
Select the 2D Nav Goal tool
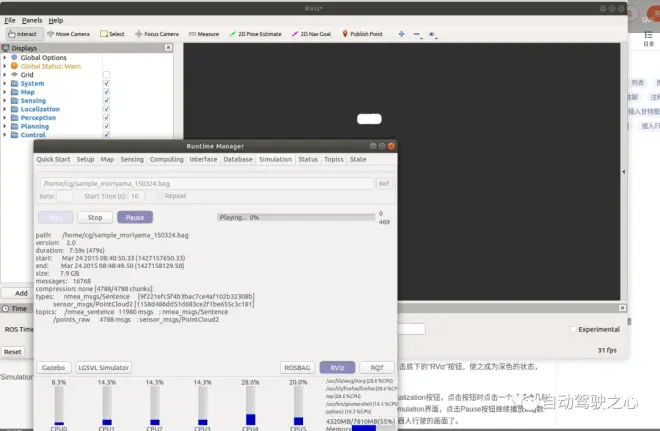pos(311,34)
